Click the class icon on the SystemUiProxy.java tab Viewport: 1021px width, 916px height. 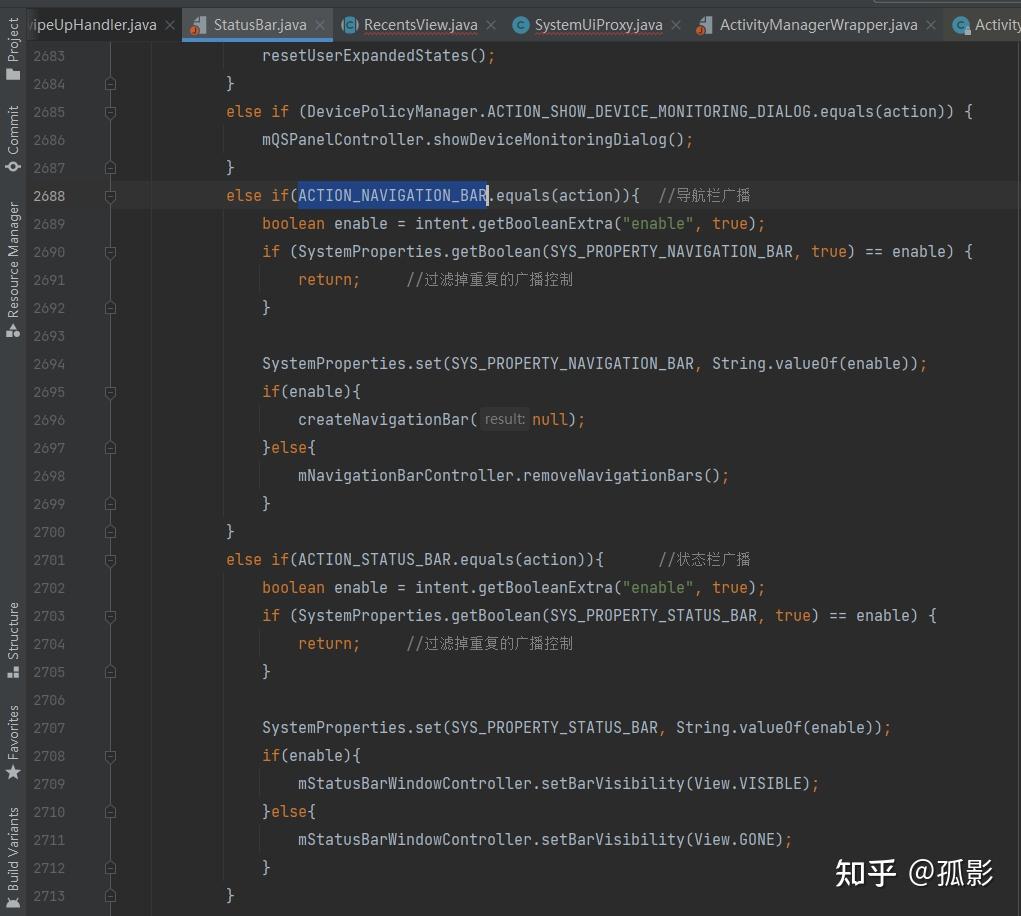click(x=521, y=24)
